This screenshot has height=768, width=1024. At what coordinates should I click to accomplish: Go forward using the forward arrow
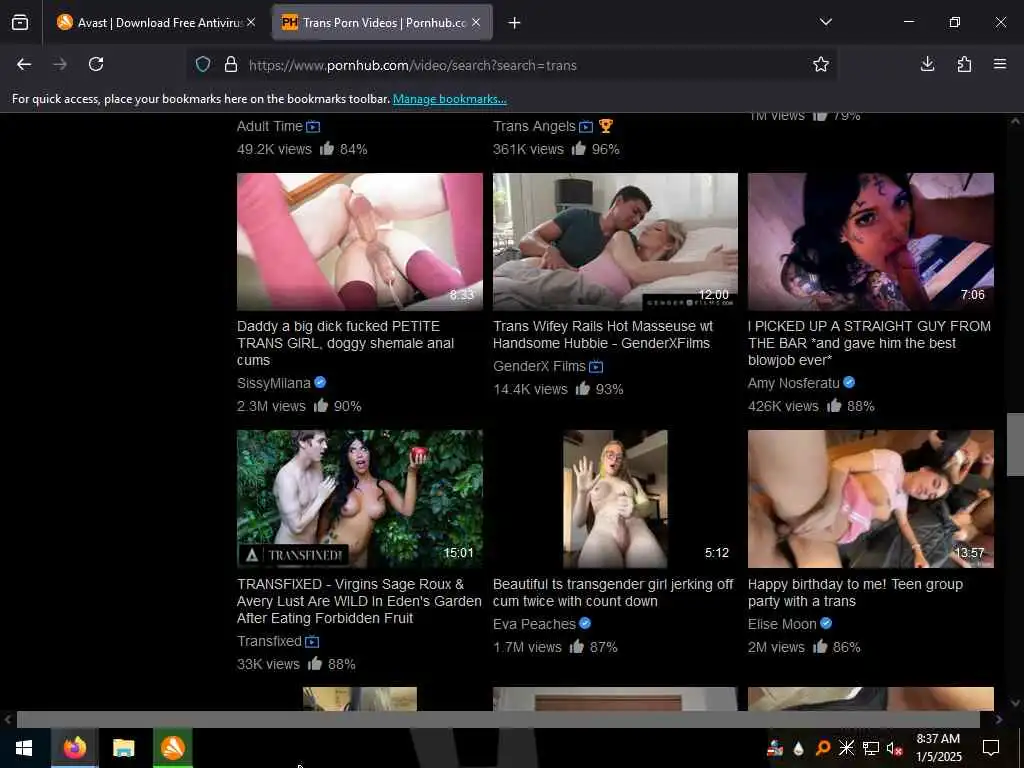click(60, 64)
